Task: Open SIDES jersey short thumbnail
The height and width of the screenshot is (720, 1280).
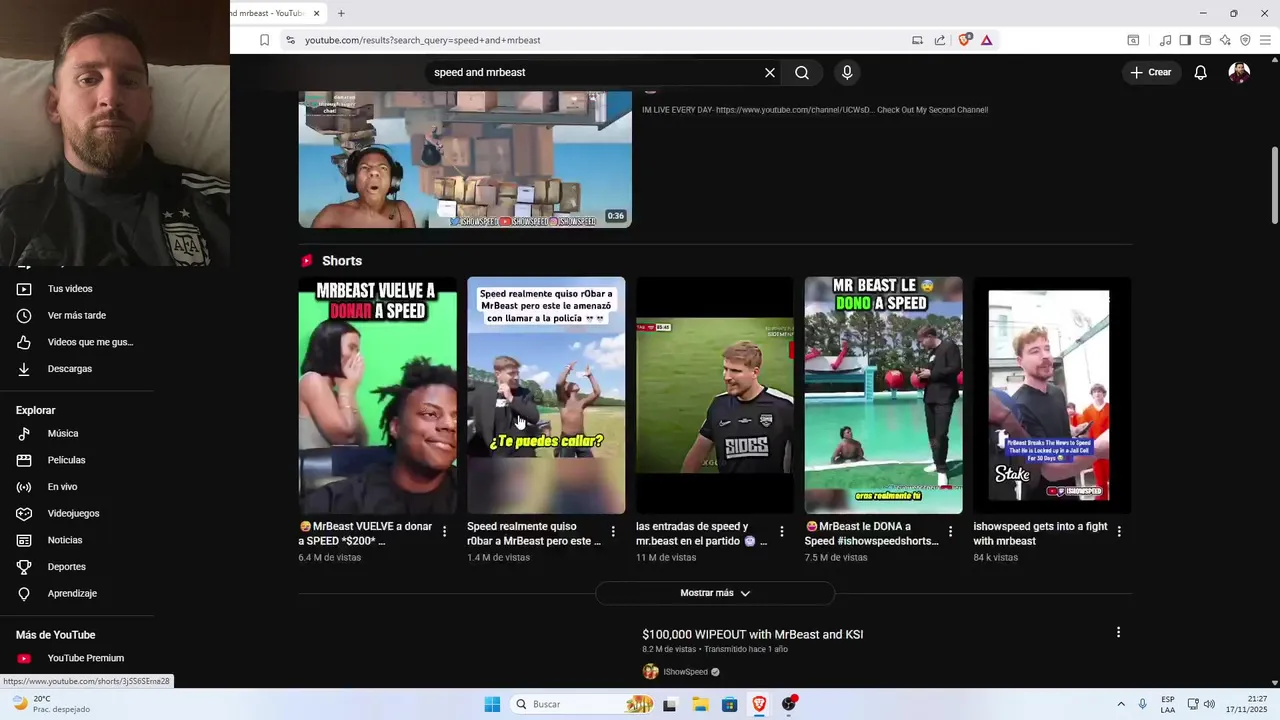Action: [x=715, y=395]
